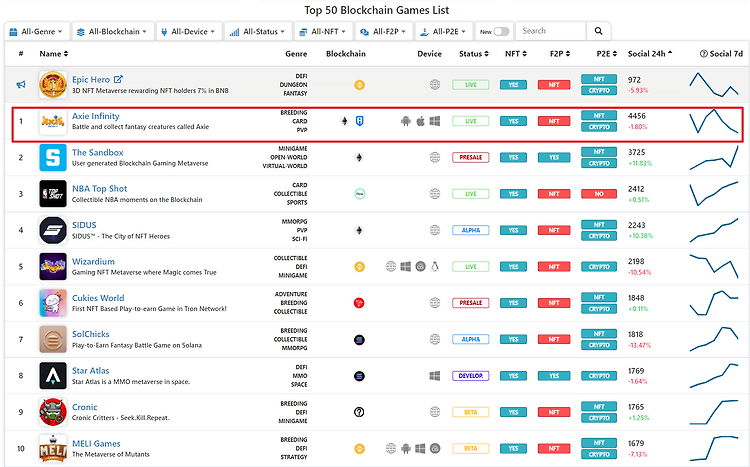
Task: Click Wizardium's Linux device icon
Action: [435, 267]
